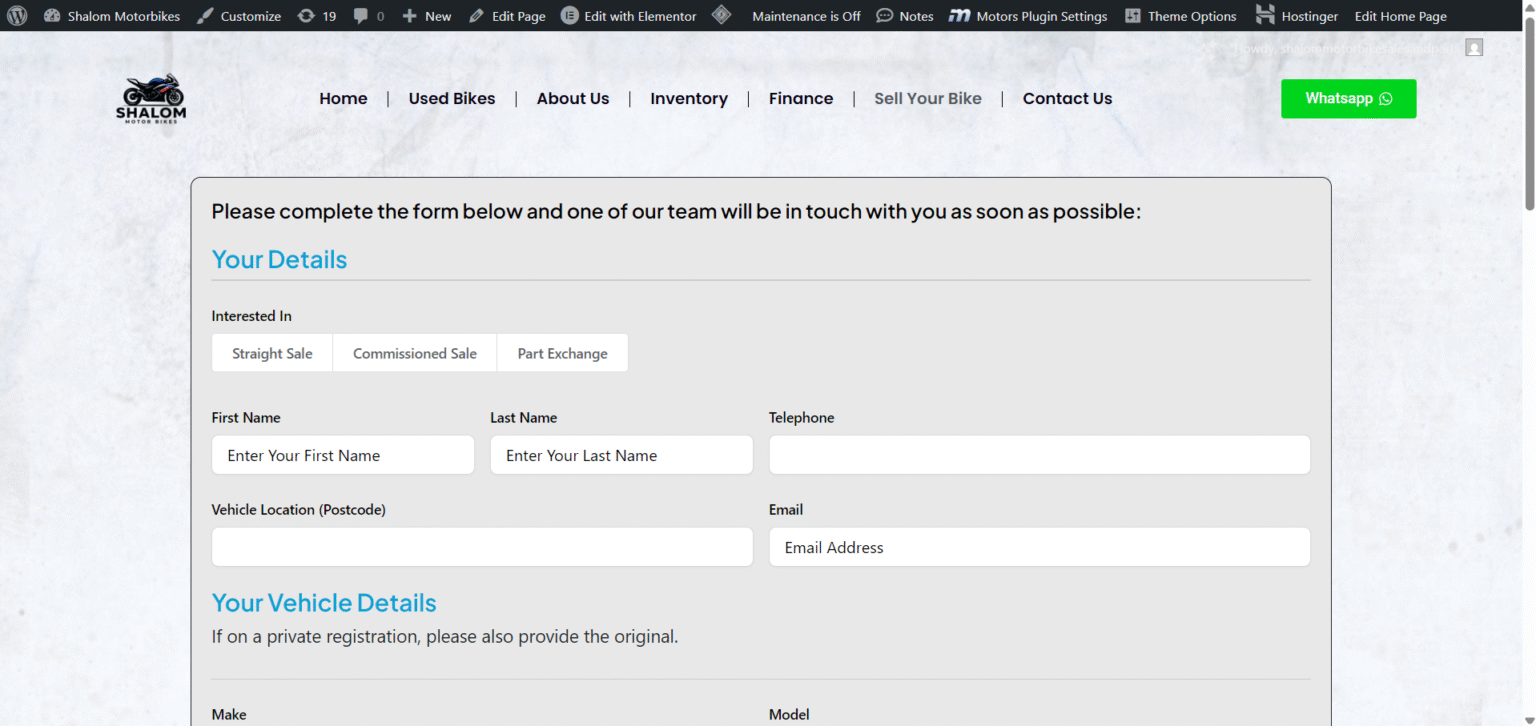Click the WordPress logo icon
Image resolution: width=1536 pixels, height=726 pixels.
click(17, 16)
